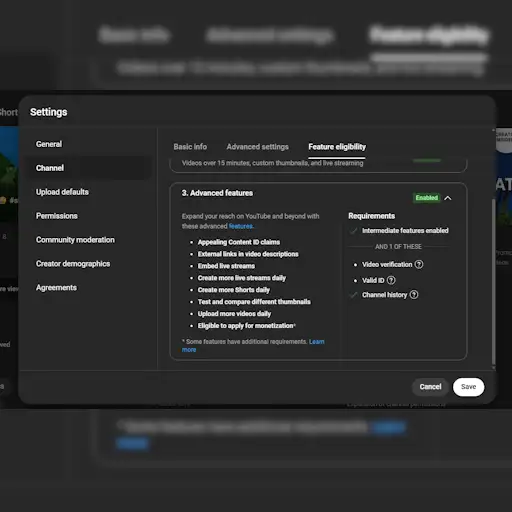Click the Cancel button

pos(430,387)
